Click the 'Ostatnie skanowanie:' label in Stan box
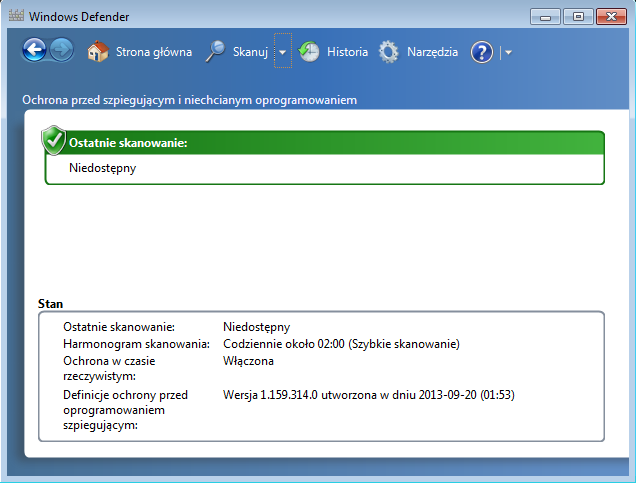This screenshot has height=483, width=636. click(119, 327)
